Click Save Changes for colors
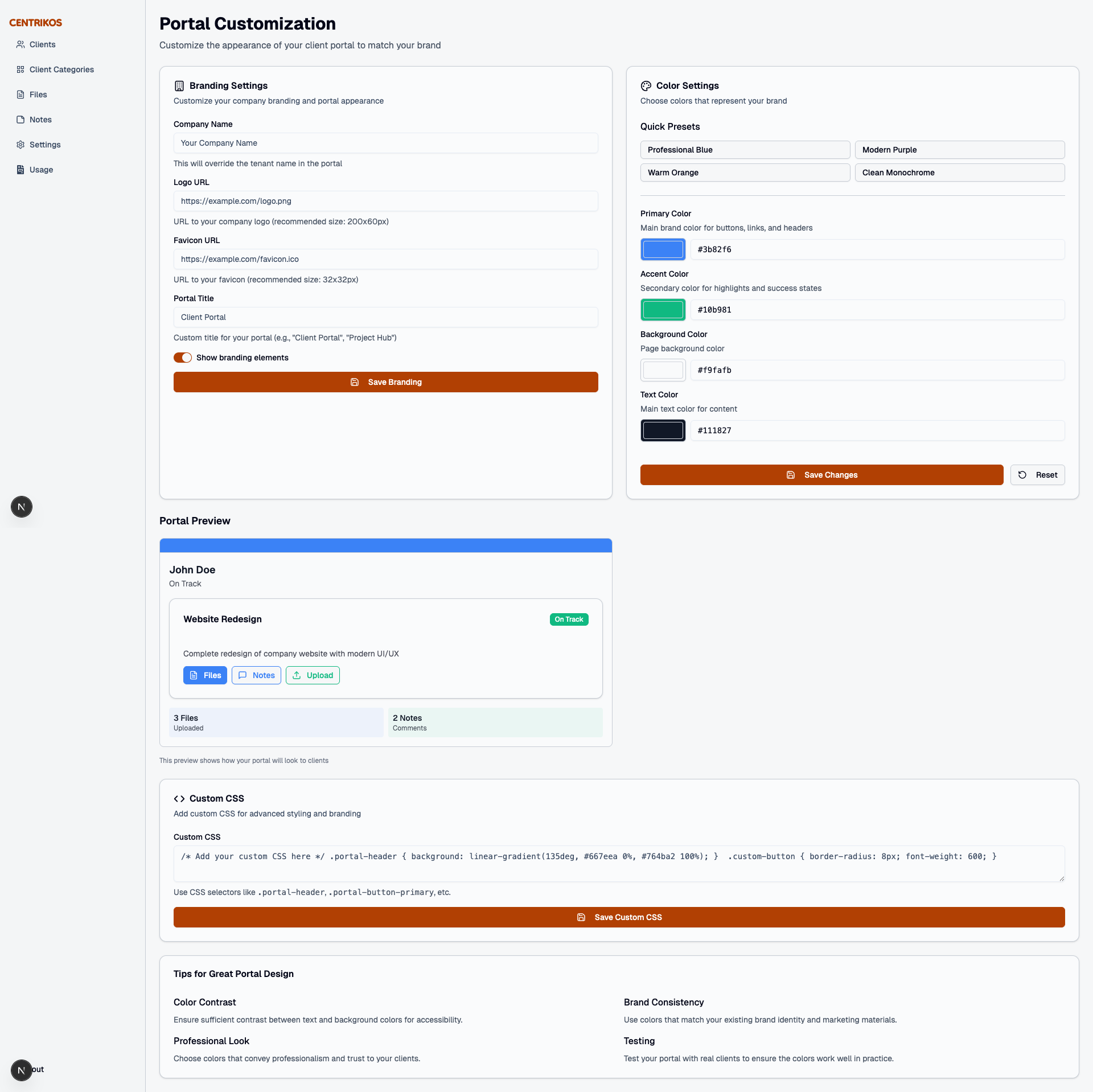The width and height of the screenshot is (1093, 1092). pos(821,475)
